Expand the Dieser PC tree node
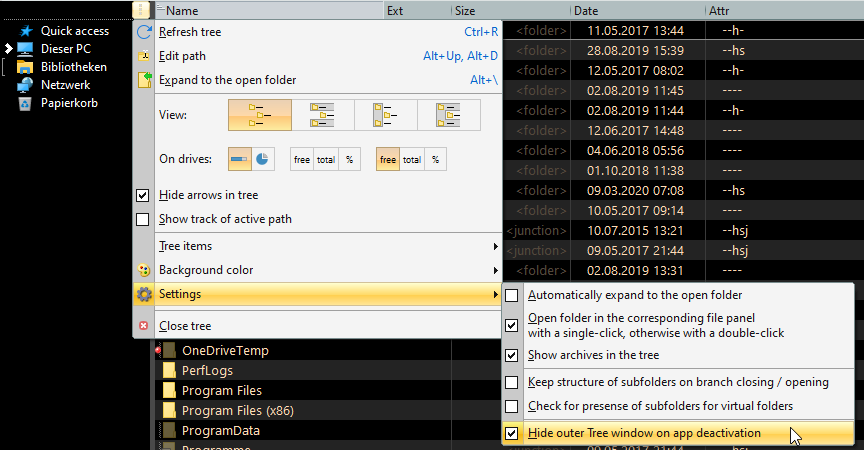Image resolution: width=864 pixels, height=450 pixels. coord(8,48)
